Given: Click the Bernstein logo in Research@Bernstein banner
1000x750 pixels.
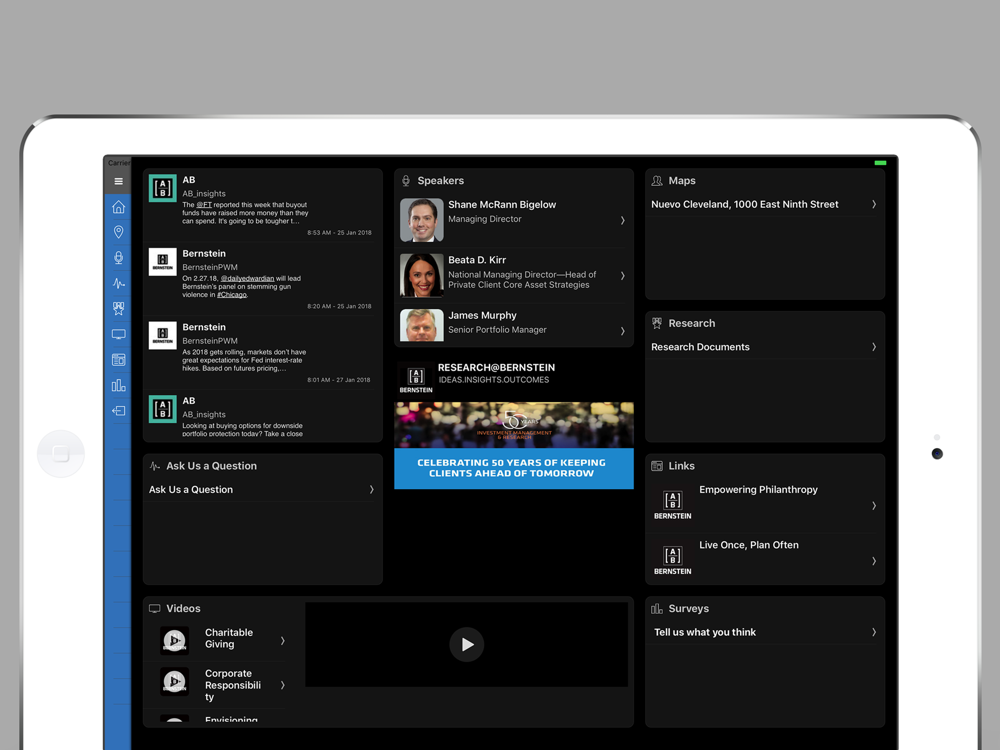Looking at the screenshot, I should click(416, 379).
